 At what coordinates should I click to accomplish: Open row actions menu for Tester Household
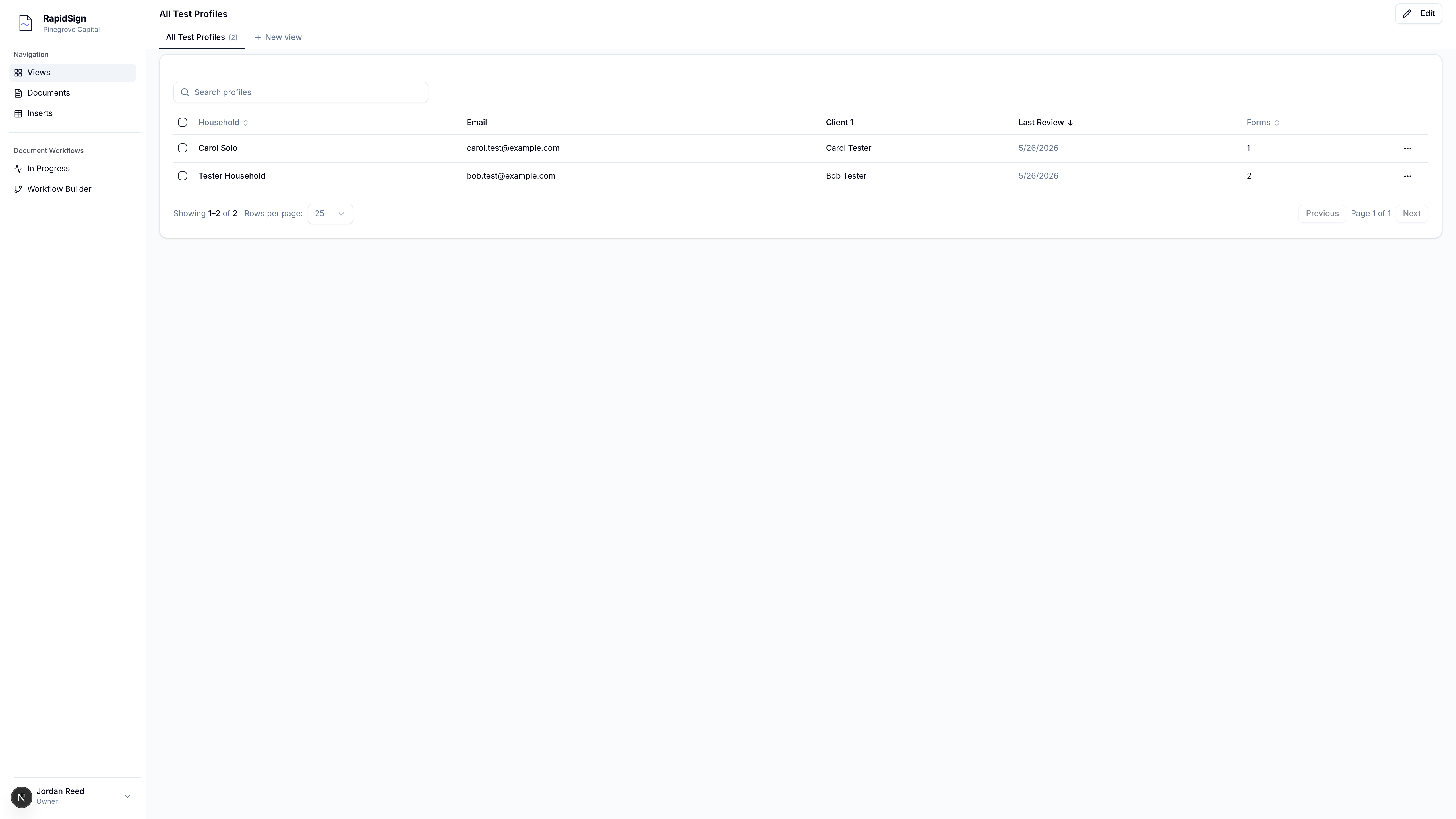tap(1407, 176)
